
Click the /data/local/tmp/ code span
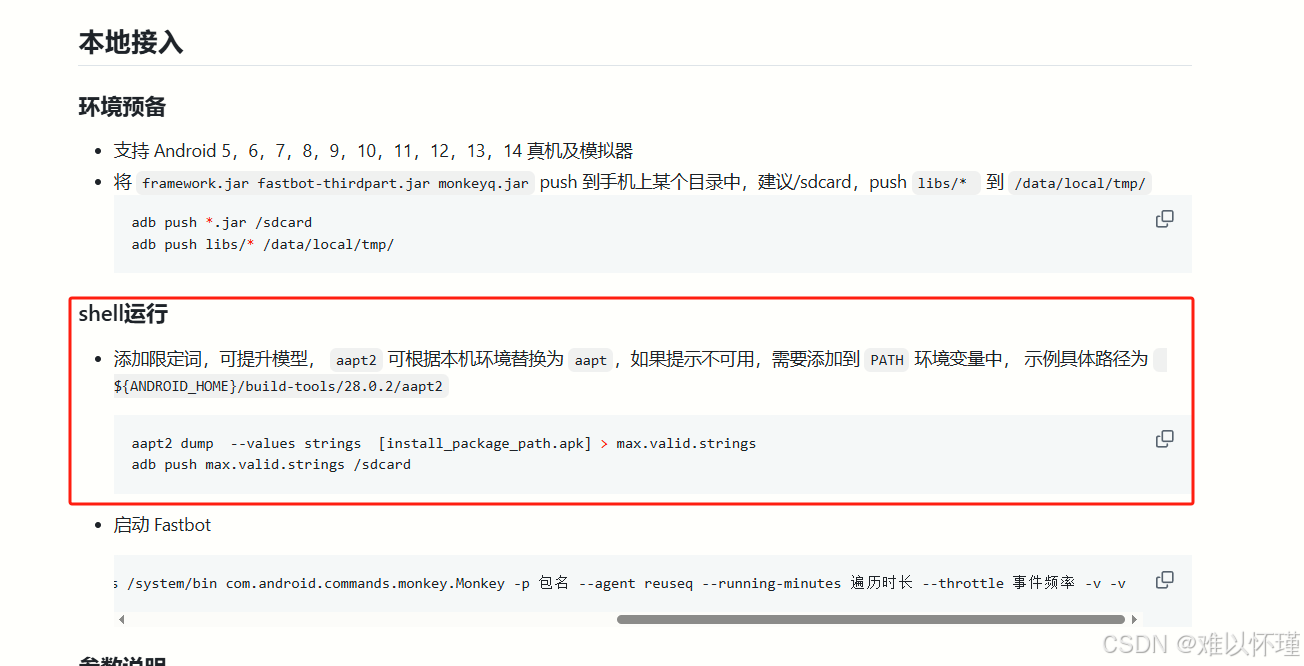1080,183
